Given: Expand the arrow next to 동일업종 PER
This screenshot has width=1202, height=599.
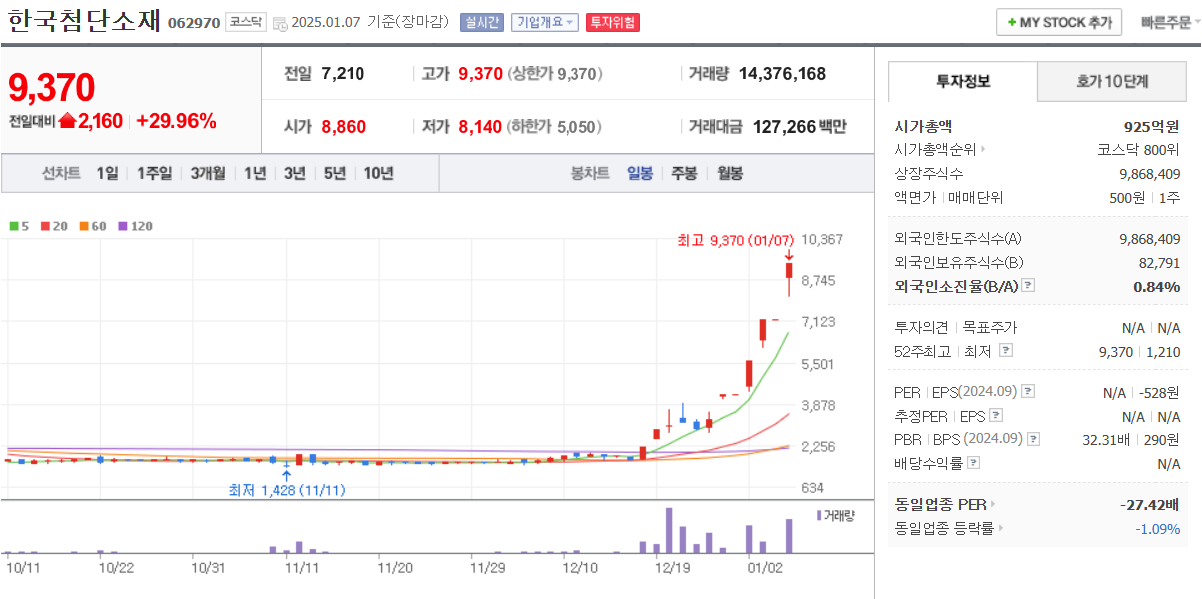Looking at the screenshot, I should tap(994, 504).
